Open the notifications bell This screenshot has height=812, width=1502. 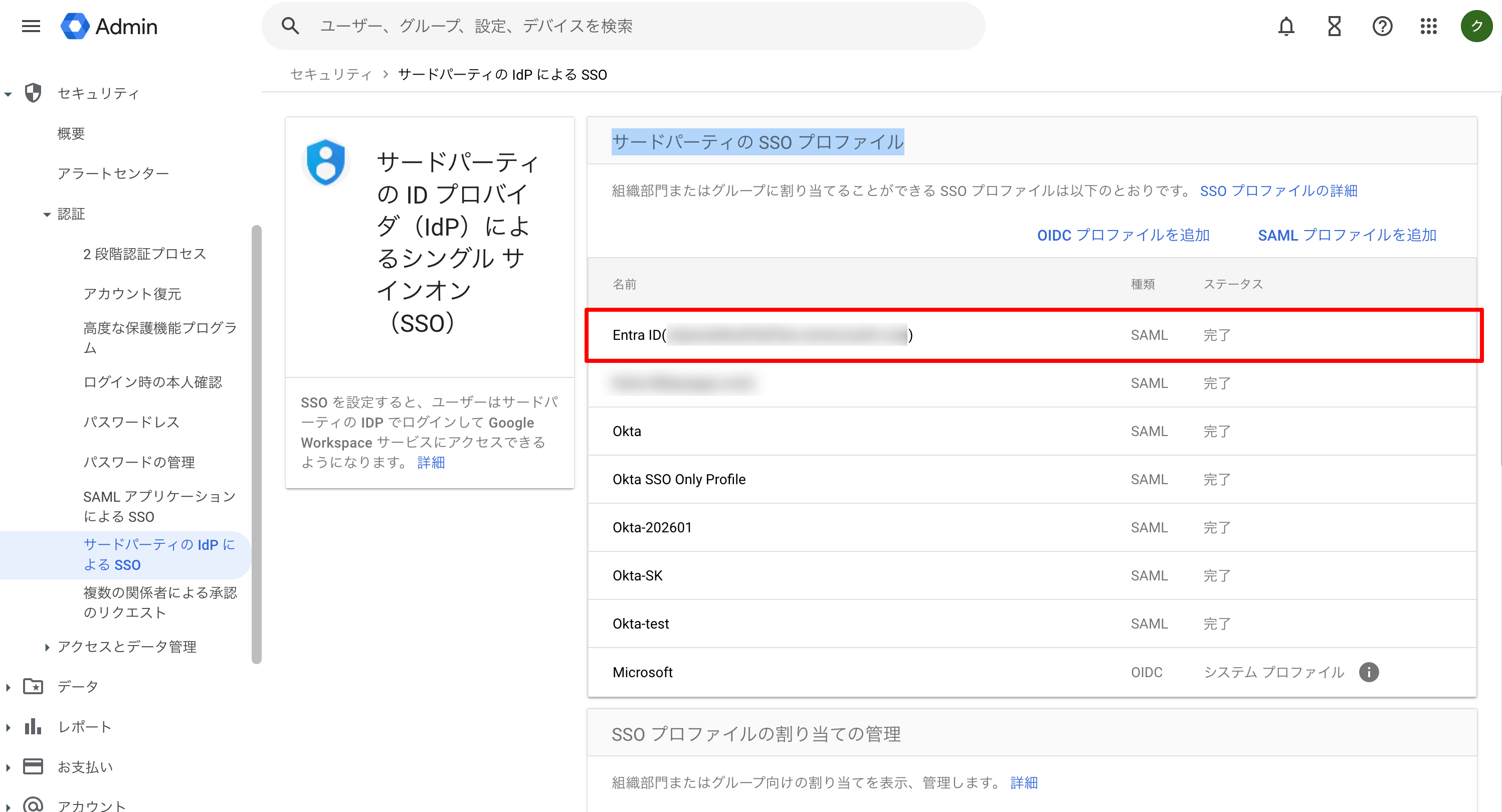[1286, 26]
